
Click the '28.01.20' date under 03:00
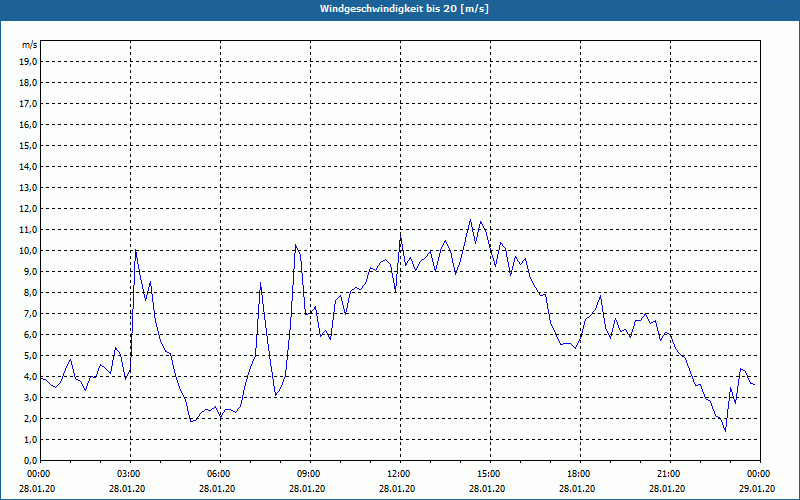[x=127, y=489]
